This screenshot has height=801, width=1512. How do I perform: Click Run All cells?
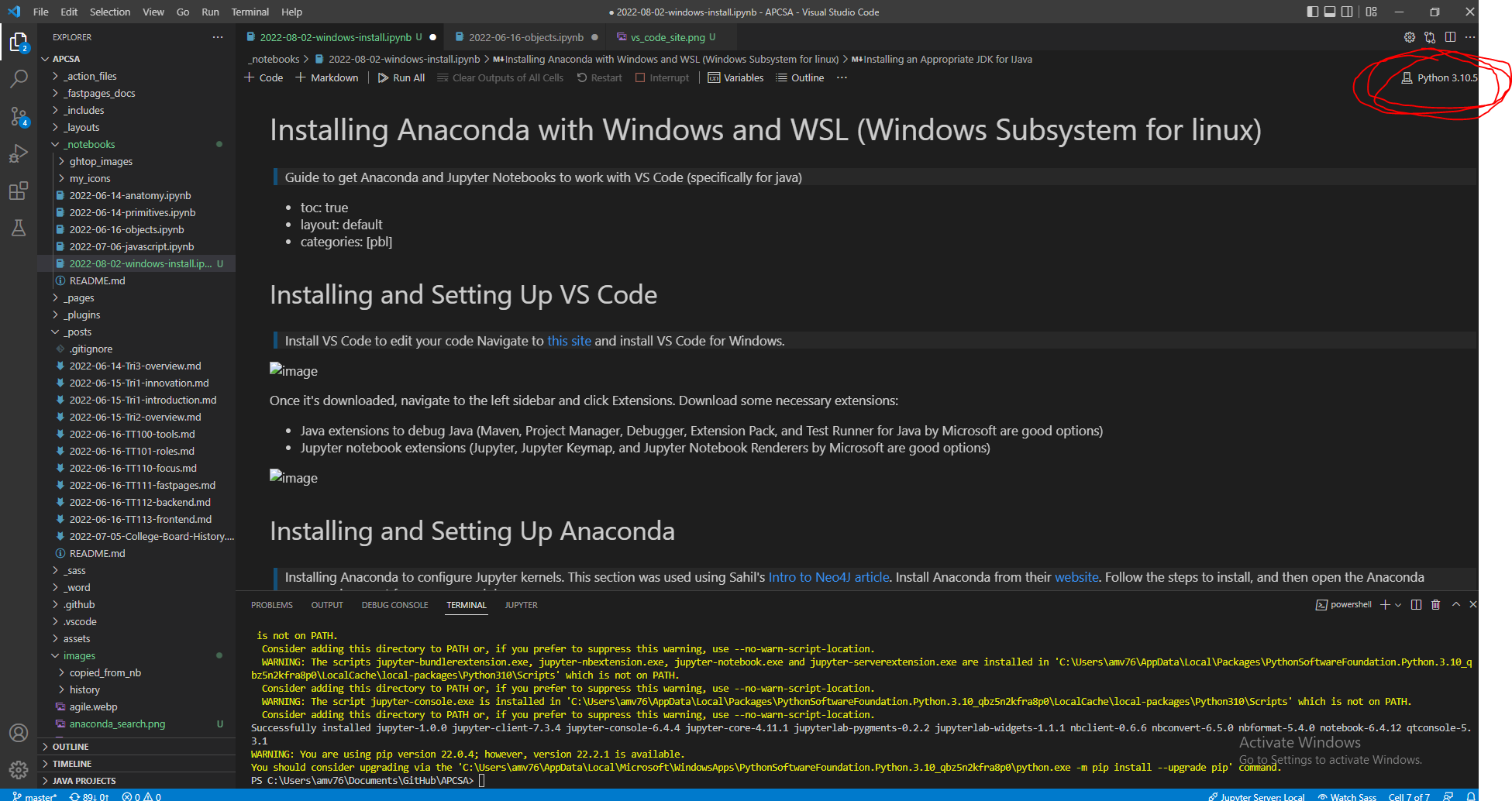point(401,77)
